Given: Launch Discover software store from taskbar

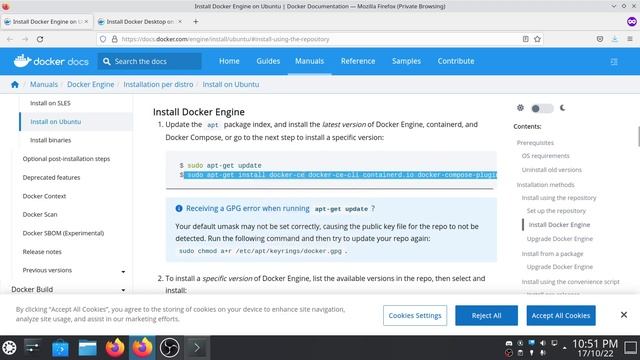Looking at the screenshot, I should (60, 348).
